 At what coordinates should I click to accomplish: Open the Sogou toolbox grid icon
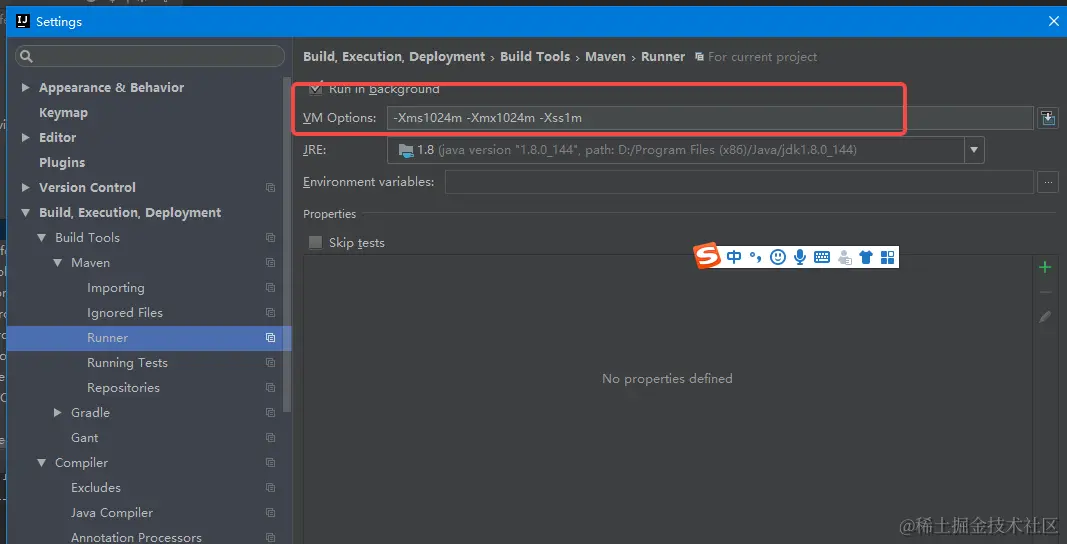[887, 257]
